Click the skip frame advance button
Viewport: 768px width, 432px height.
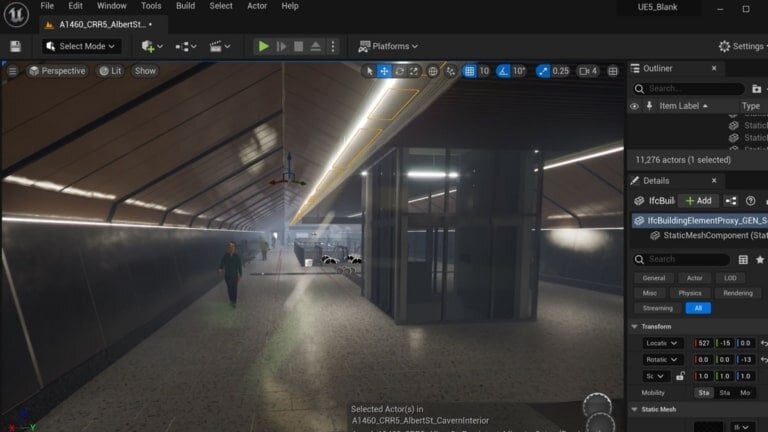pyautogui.click(x=281, y=47)
